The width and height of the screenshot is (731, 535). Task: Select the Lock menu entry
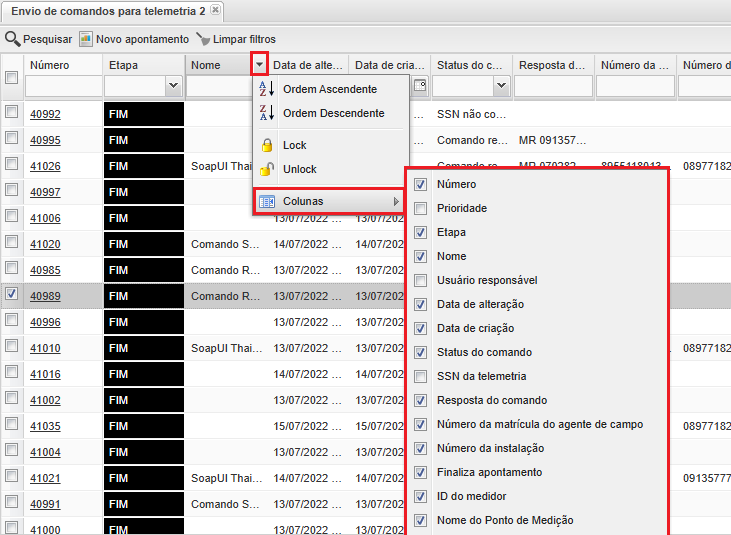pos(331,145)
